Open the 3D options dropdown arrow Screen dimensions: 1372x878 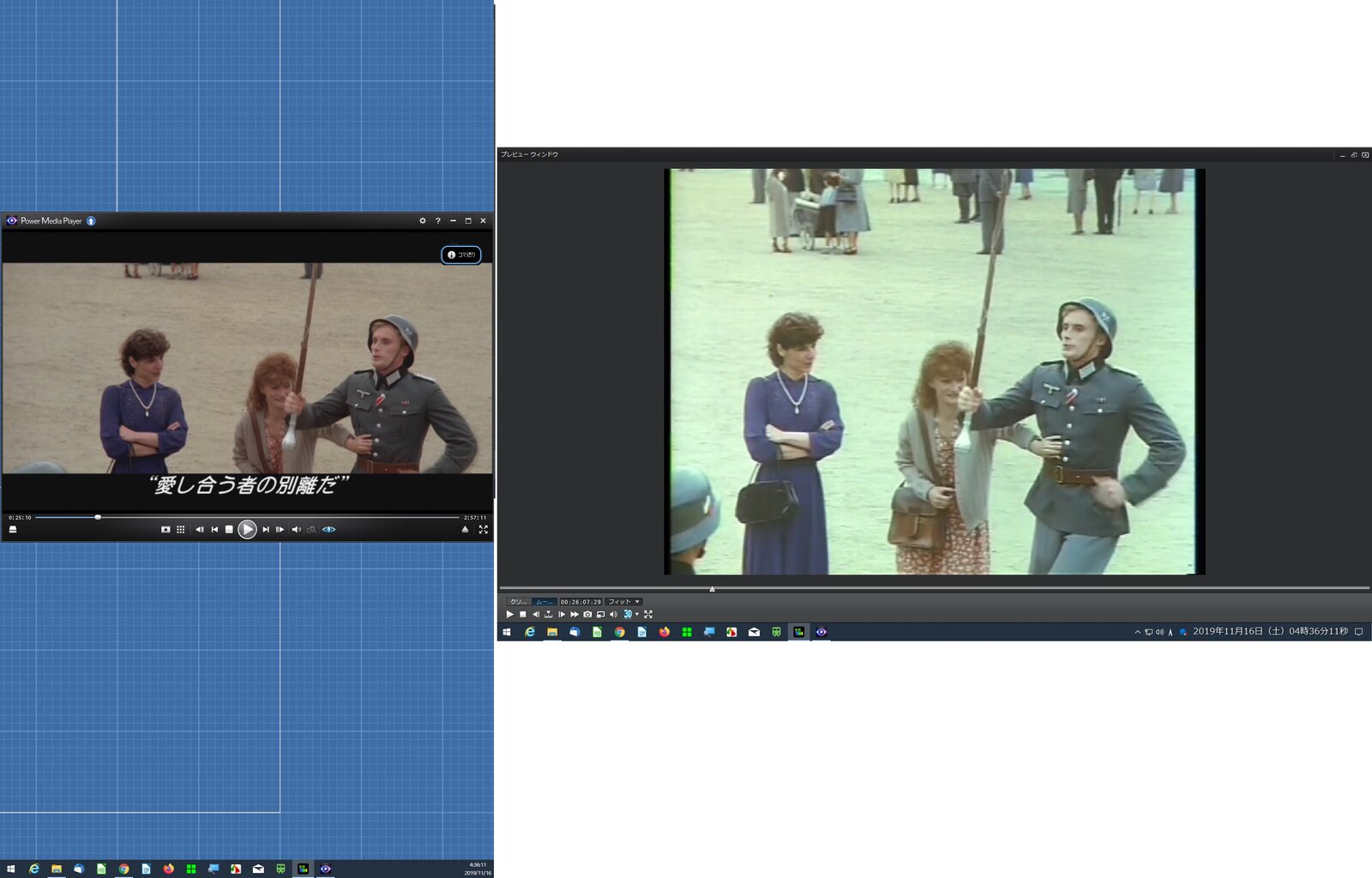[637, 614]
